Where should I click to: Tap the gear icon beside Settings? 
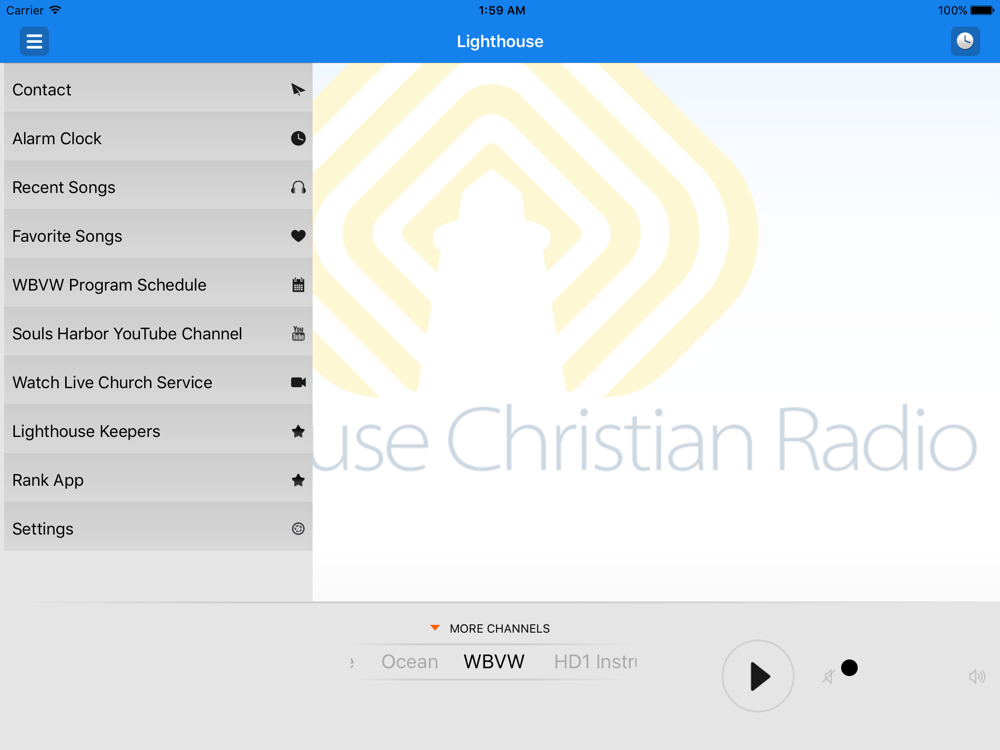298,529
